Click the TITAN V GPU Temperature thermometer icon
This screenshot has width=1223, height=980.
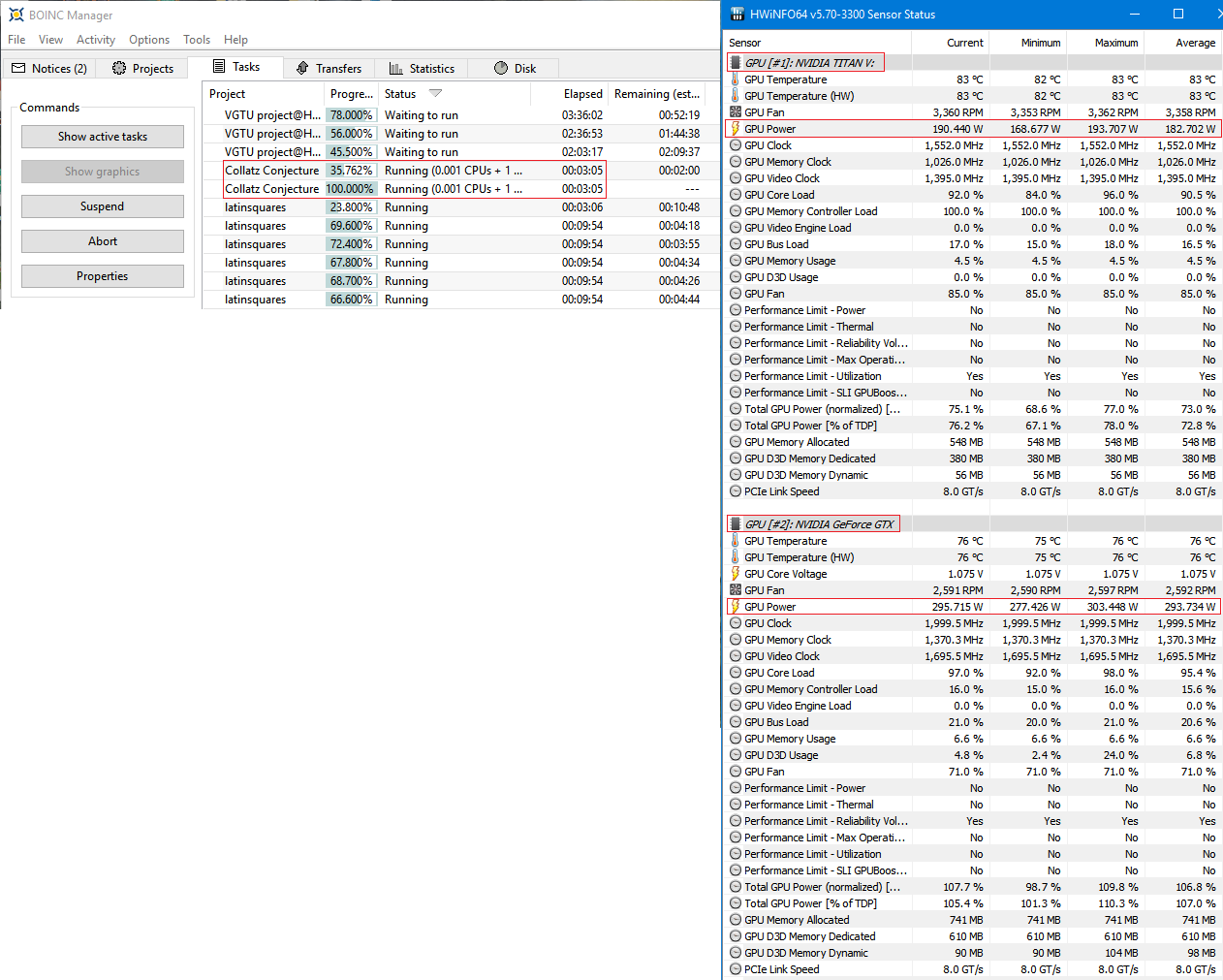(x=736, y=79)
